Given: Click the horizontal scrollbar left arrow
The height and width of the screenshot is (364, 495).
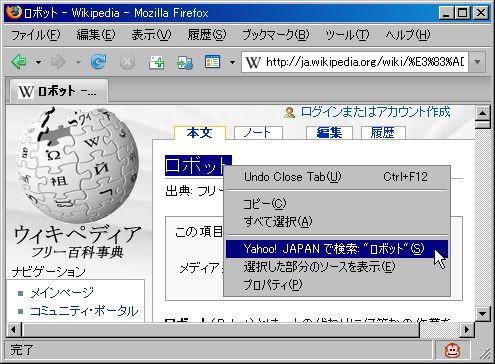Looking at the screenshot, I should (x=14, y=330).
